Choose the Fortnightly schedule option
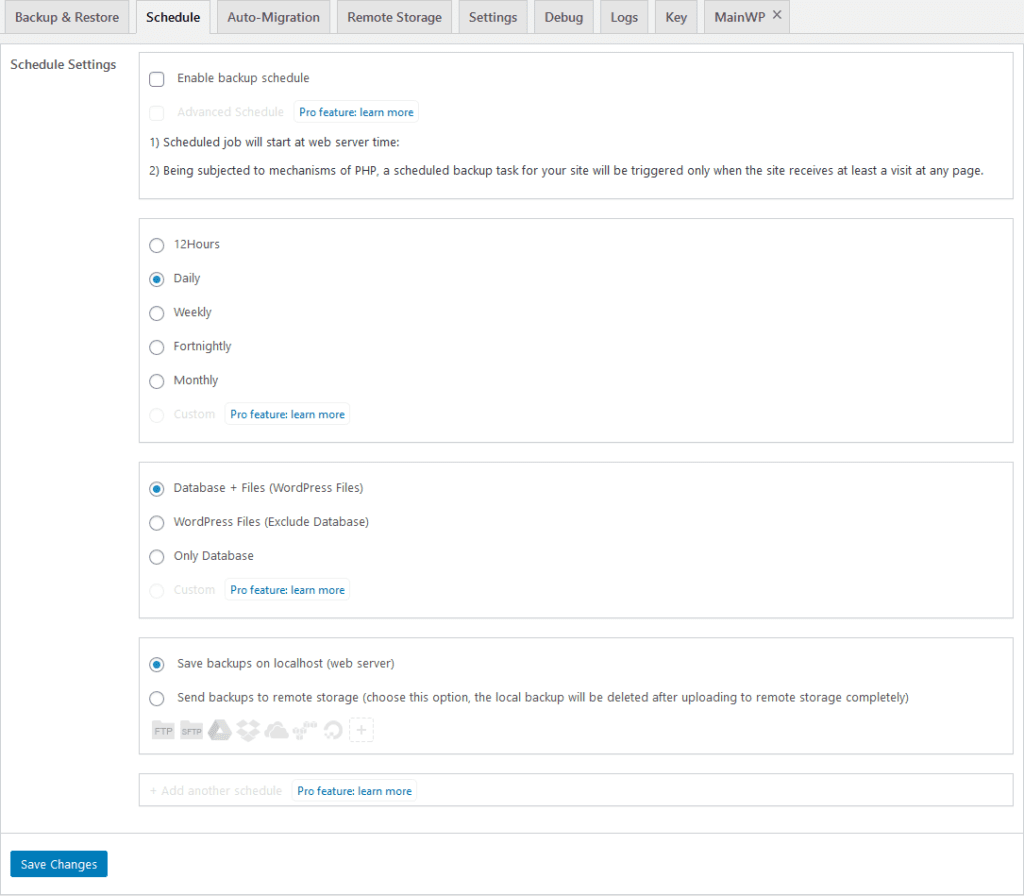 tap(156, 346)
